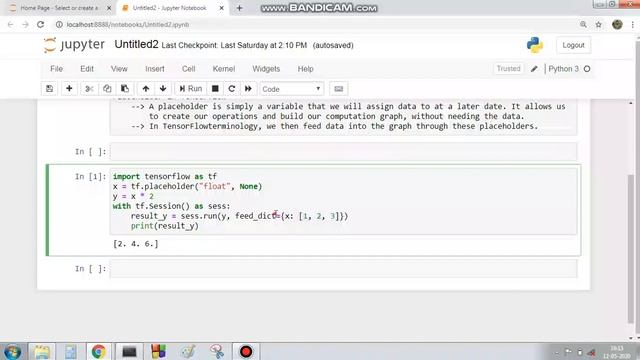
Task: Open the command palette keyboard icon
Action: pos(338,89)
